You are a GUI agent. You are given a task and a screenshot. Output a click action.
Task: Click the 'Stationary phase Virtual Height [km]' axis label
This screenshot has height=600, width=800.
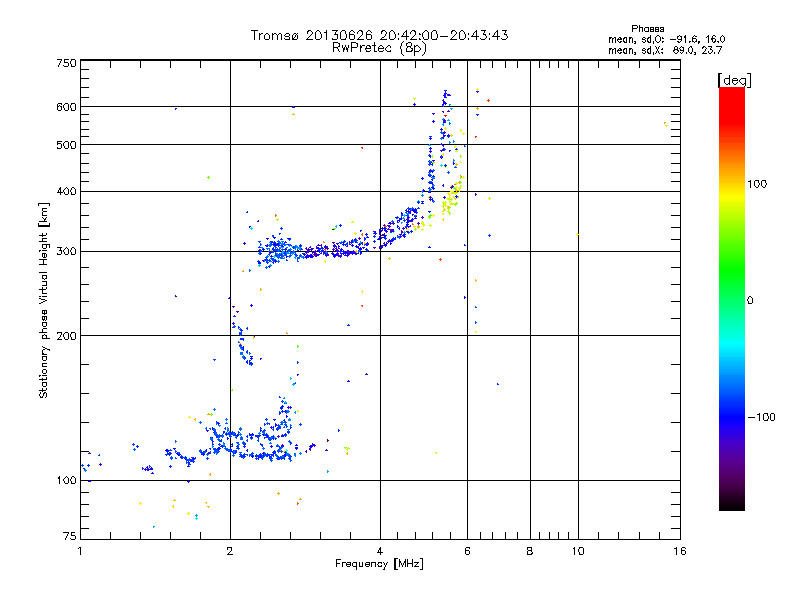click(x=44, y=301)
